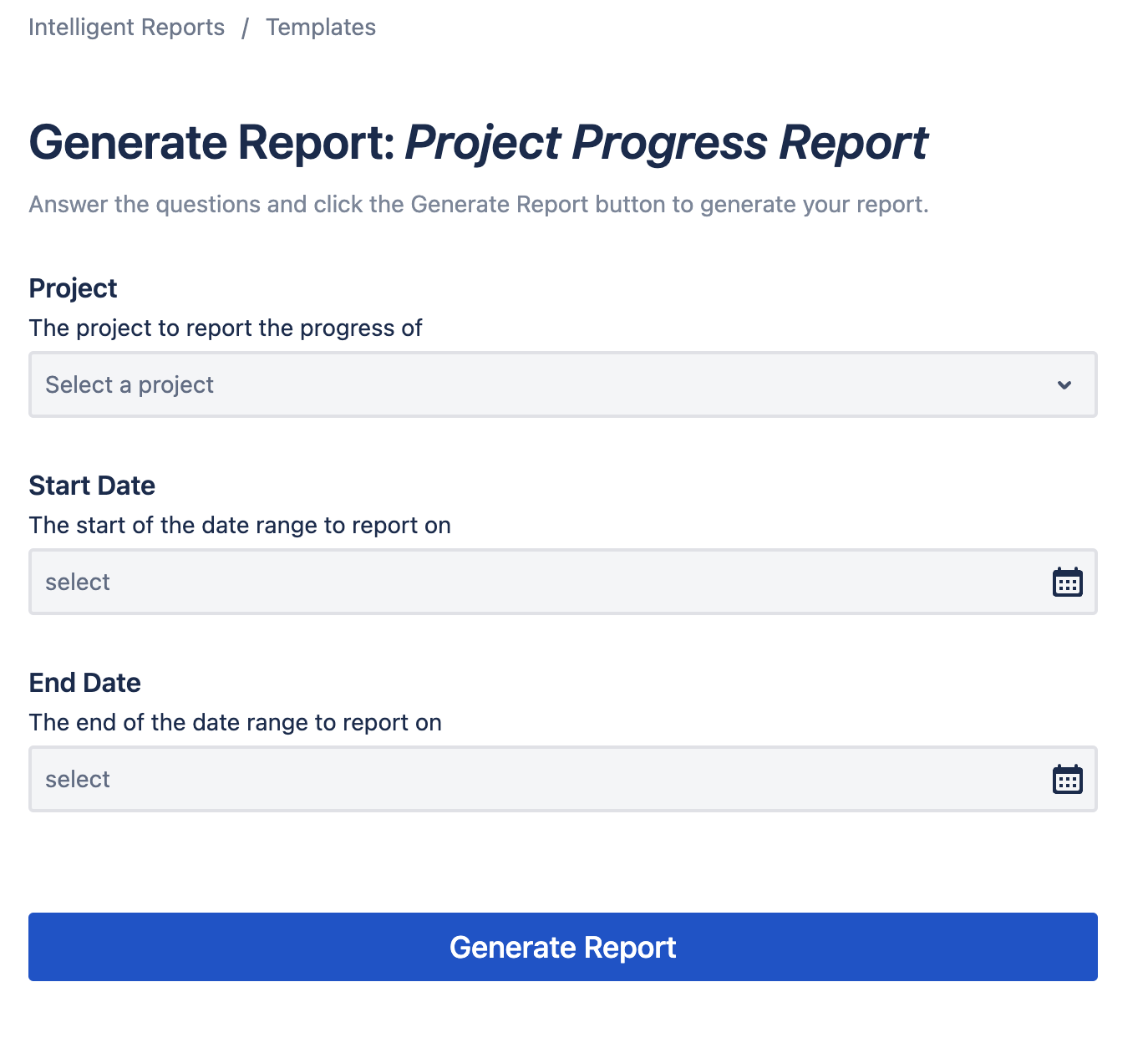Image resolution: width=1148 pixels, height=1043 pixels.
Task: Open the project picker under the Project heading
Action: tap(561, 385)
